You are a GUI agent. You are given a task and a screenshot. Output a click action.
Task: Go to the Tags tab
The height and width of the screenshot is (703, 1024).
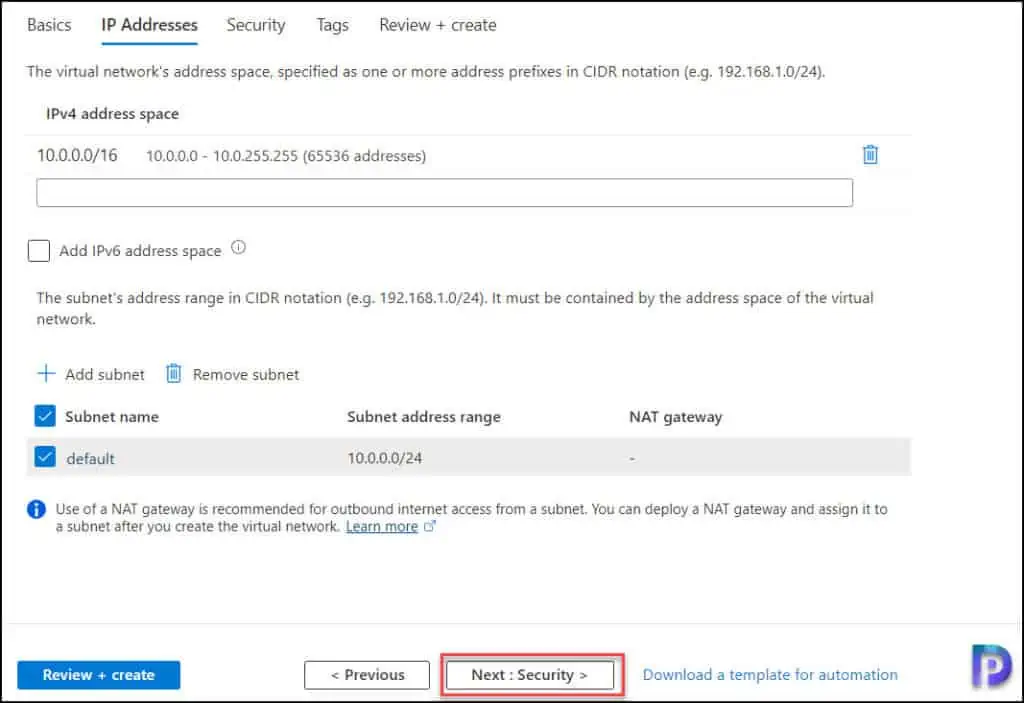click(x=332, y=25)
